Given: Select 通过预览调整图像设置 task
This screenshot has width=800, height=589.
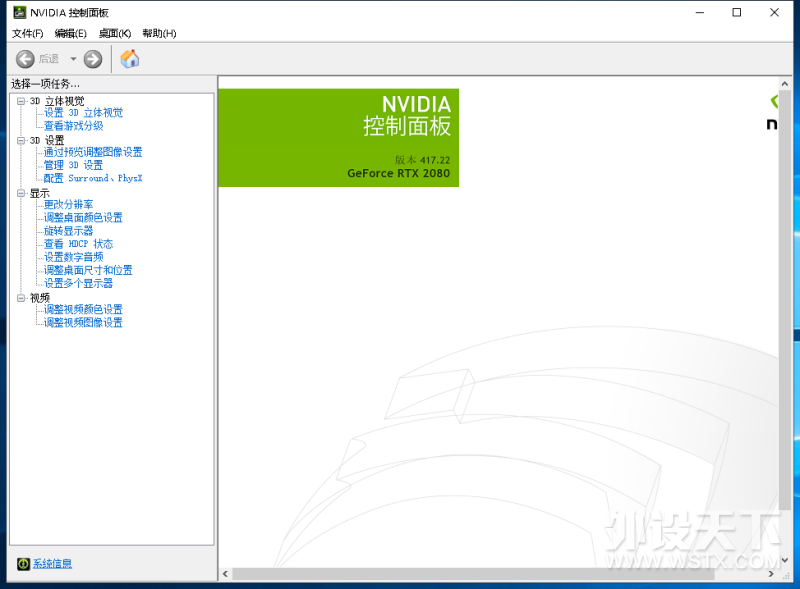Looking at the screenshot, I should (x=93, y=152).
